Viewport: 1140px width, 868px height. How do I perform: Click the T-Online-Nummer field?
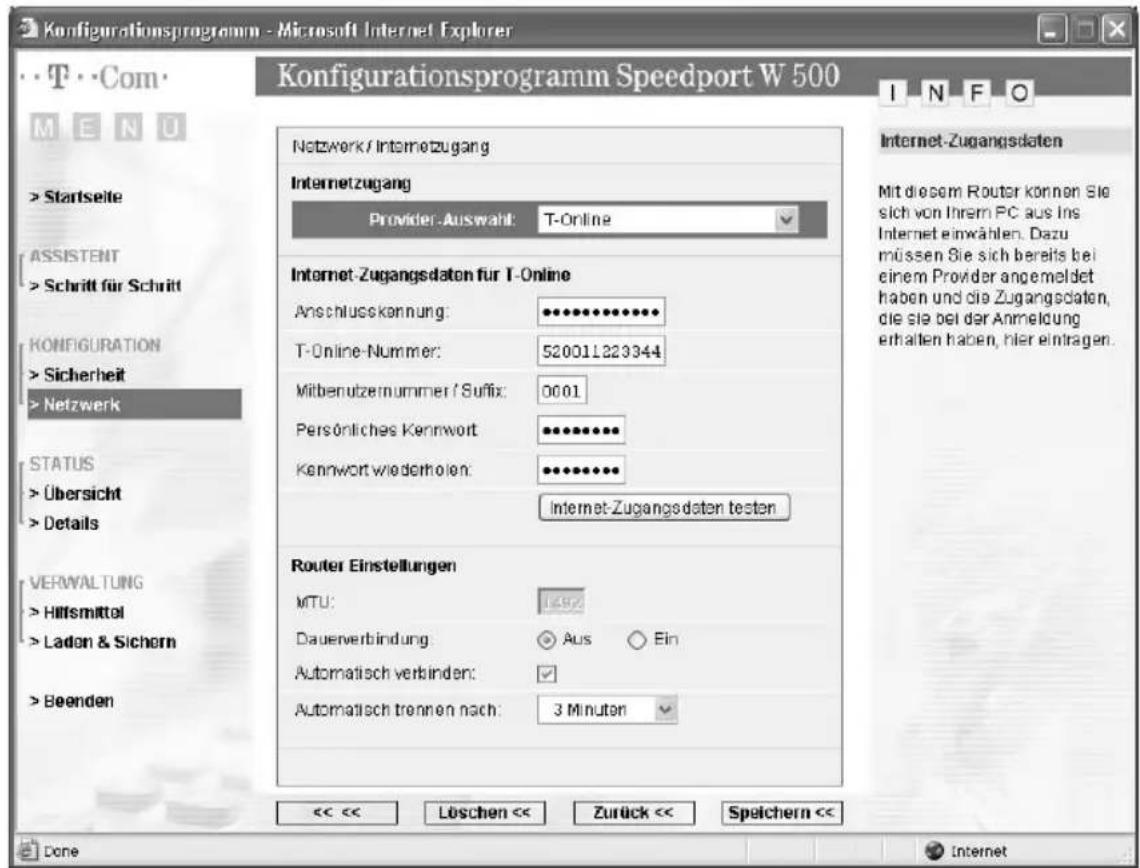tap(601, 352)
